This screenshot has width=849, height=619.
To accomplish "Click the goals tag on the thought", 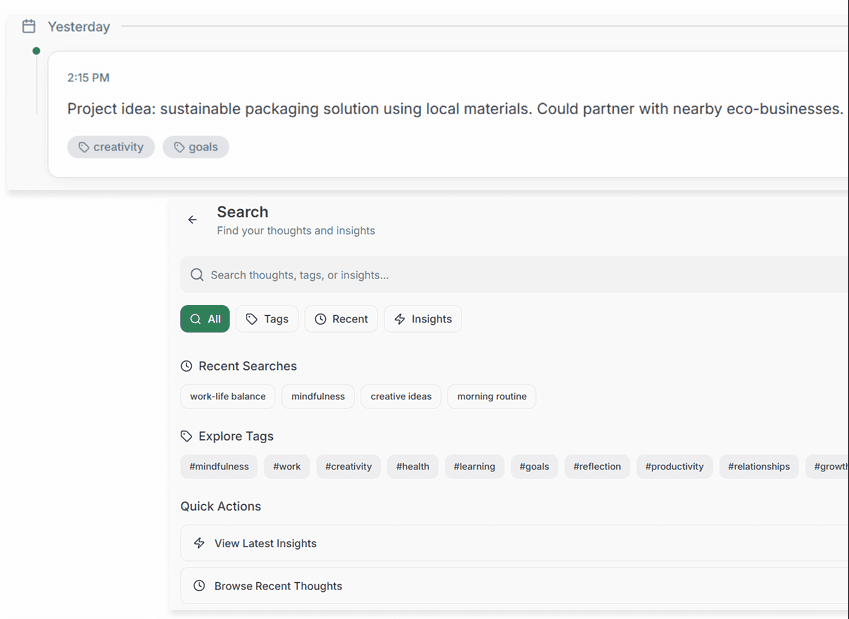I will click(196, 147).
